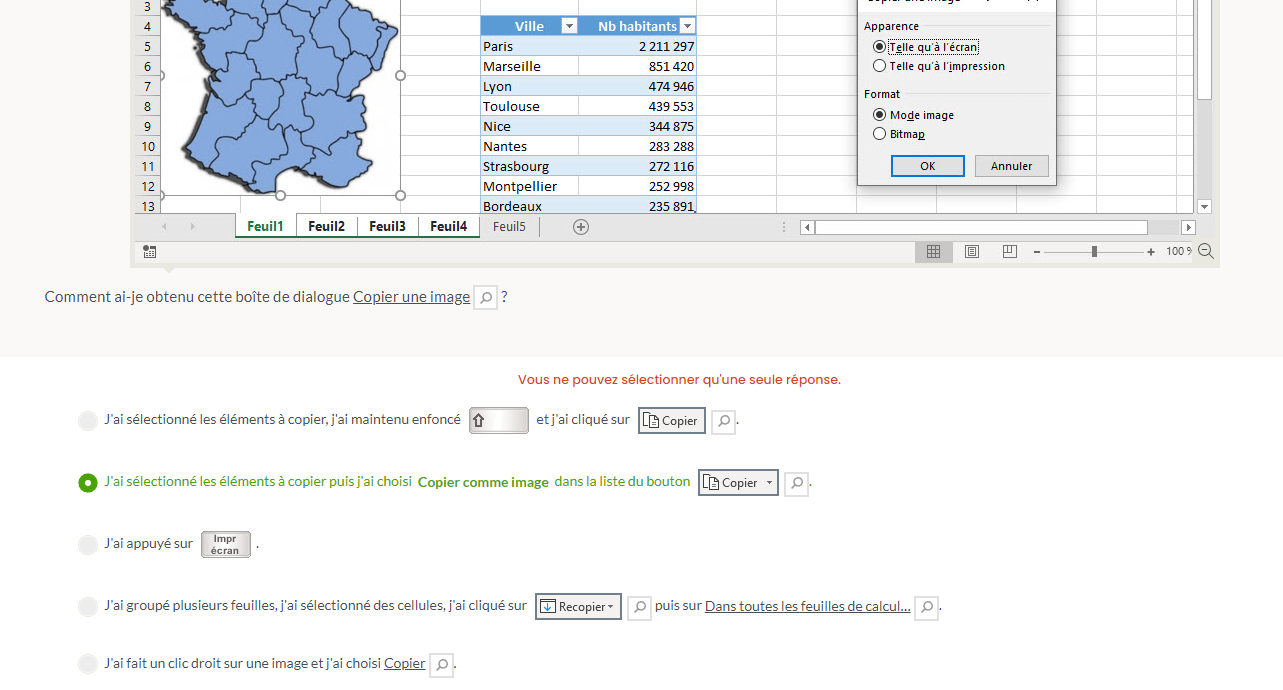Click magnifier beside 'Dans toutes les feuilles de calcul'
Viewport: 1283px width, 690px height.
point(926,607)
